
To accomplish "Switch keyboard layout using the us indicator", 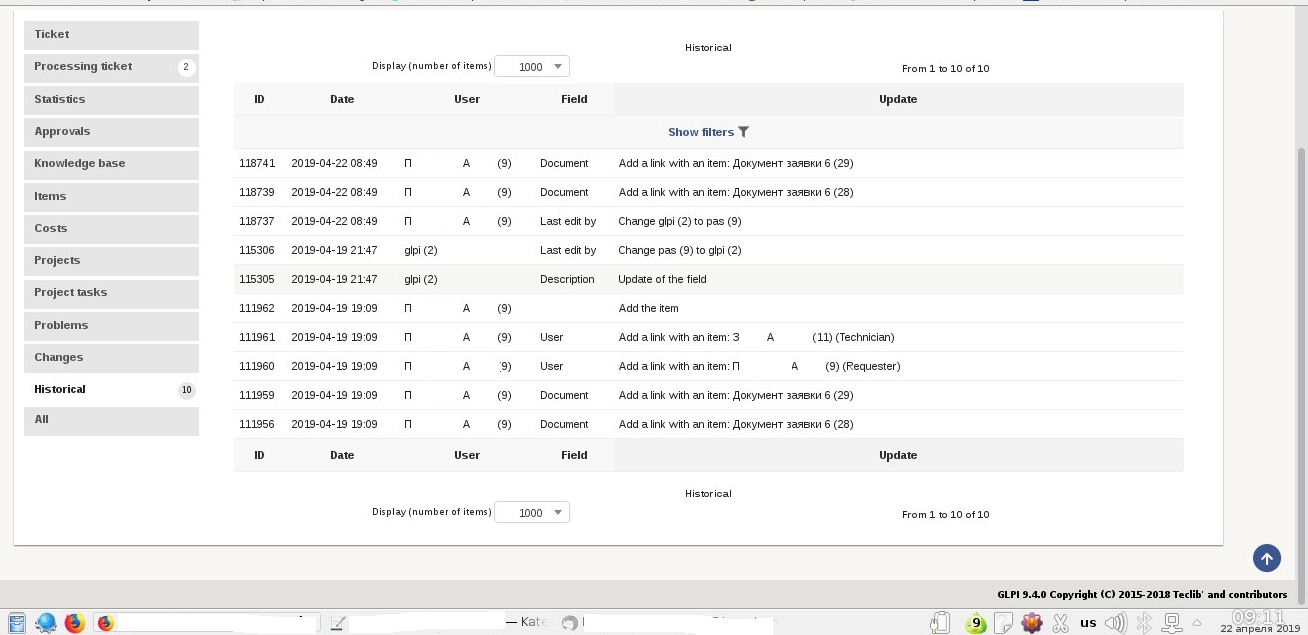I will coord(1088,622).
